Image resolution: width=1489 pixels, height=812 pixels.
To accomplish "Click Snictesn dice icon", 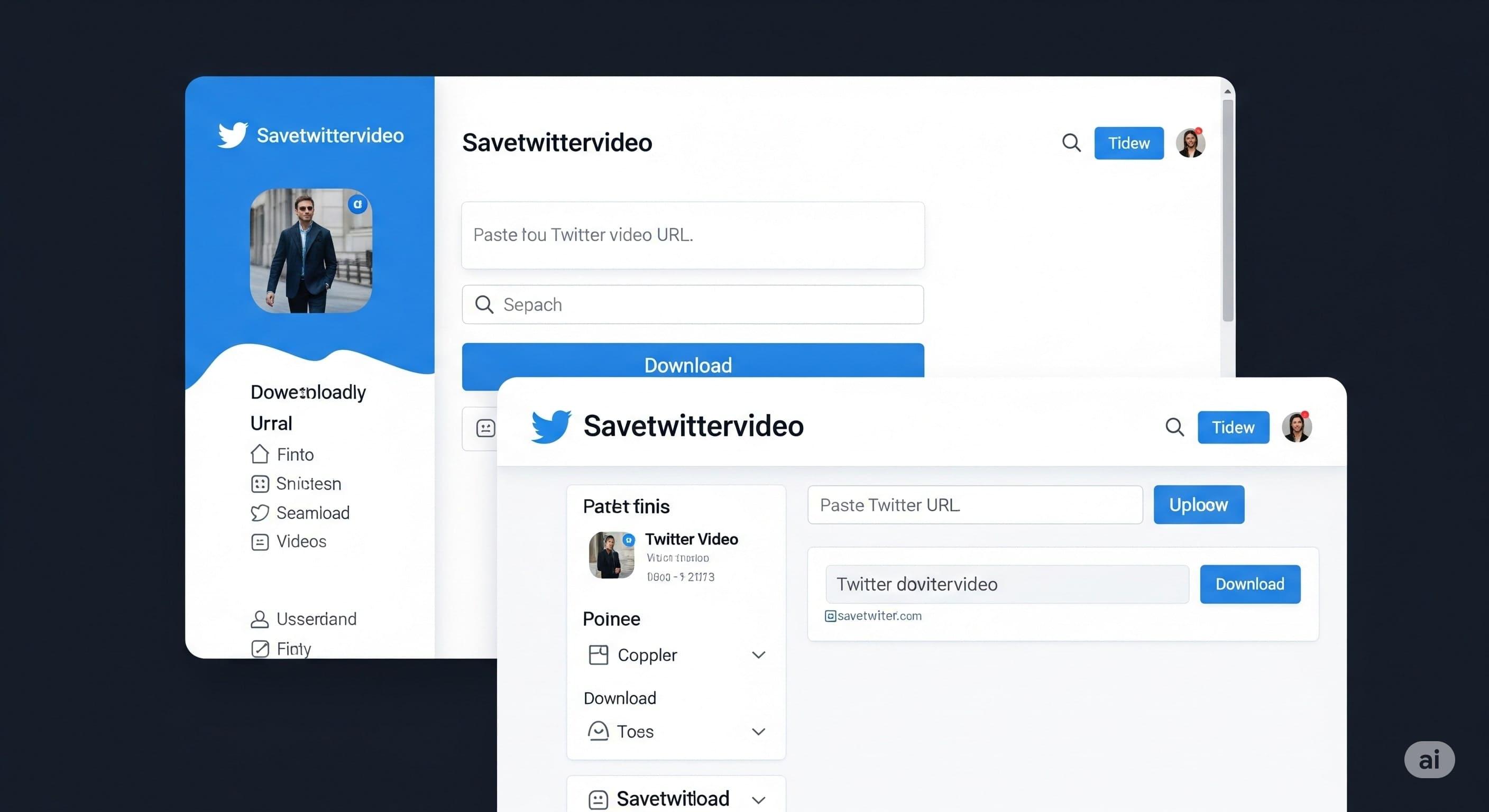I will [260, 484].
